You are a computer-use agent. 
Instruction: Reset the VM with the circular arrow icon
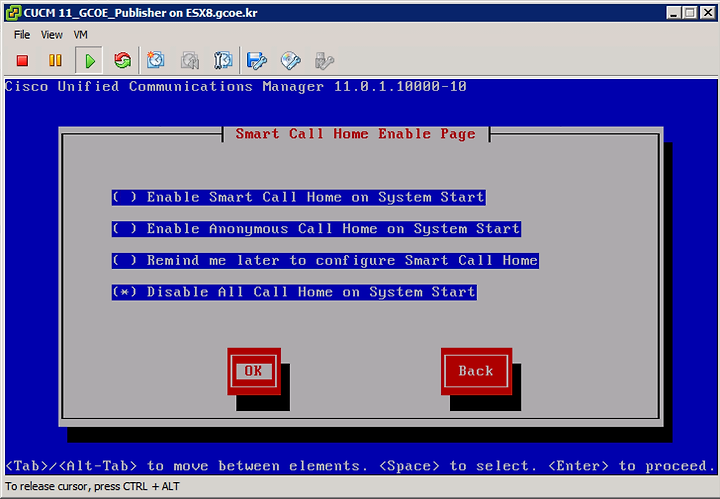[123, 60]
